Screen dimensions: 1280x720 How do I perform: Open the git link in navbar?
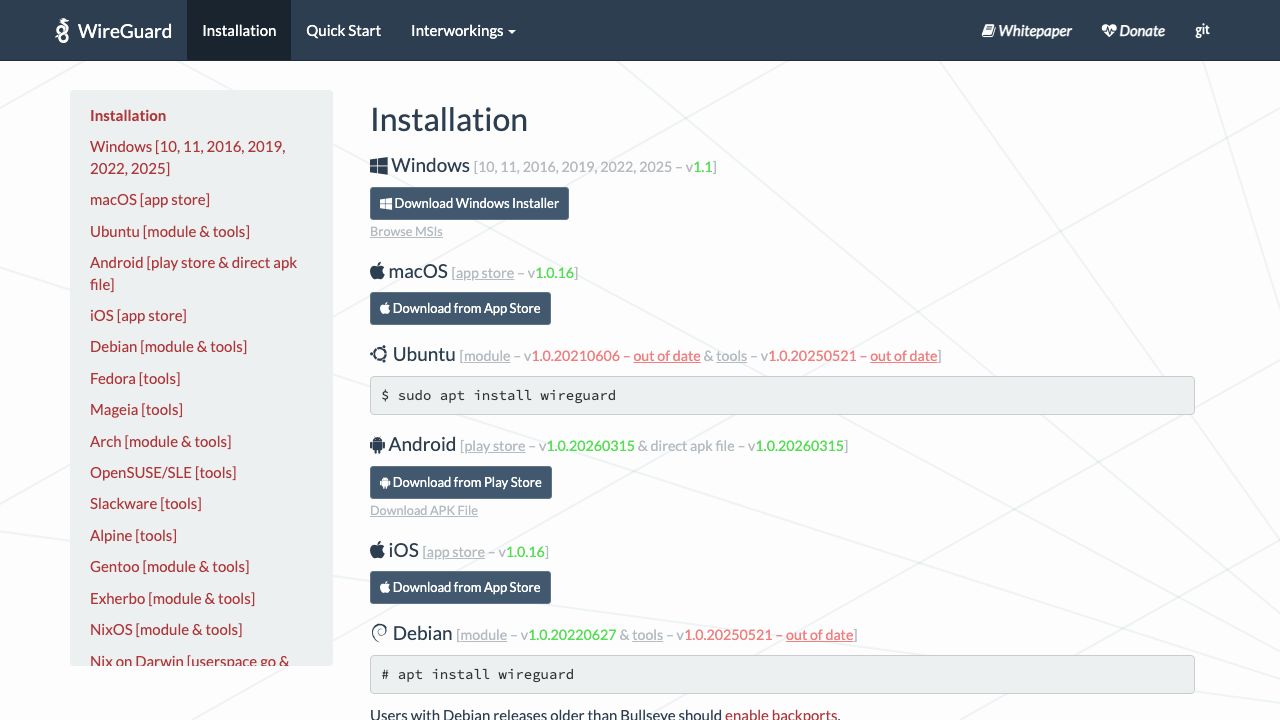(1202, 30)
